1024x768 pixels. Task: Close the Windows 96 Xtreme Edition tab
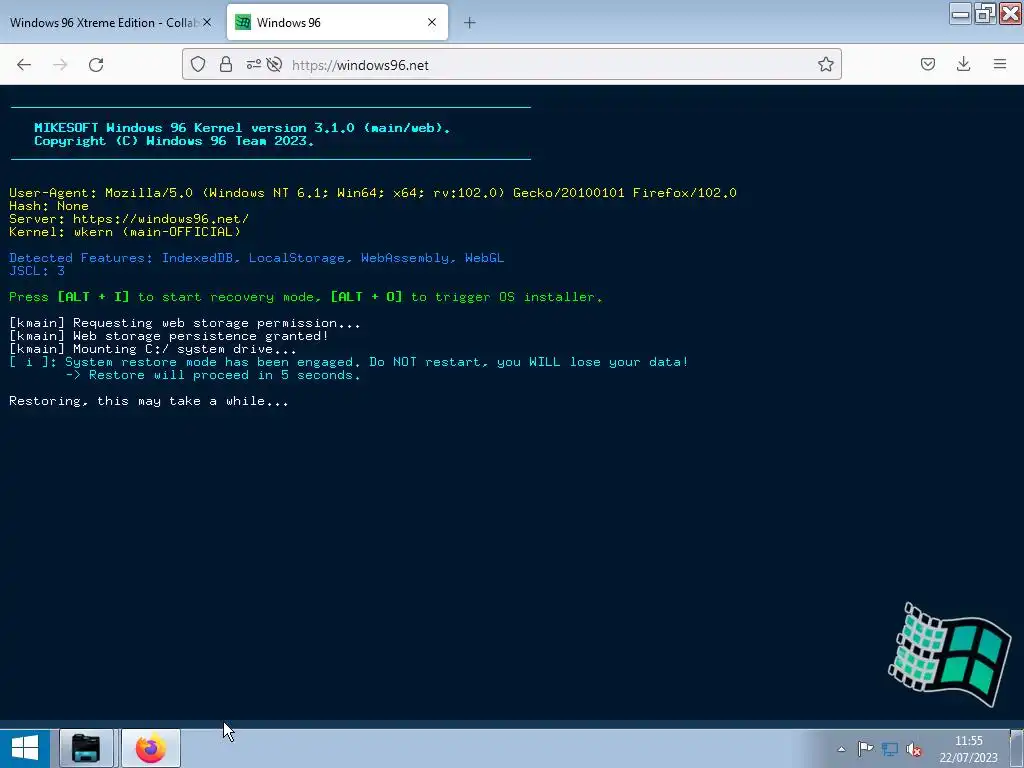(207, 22)
